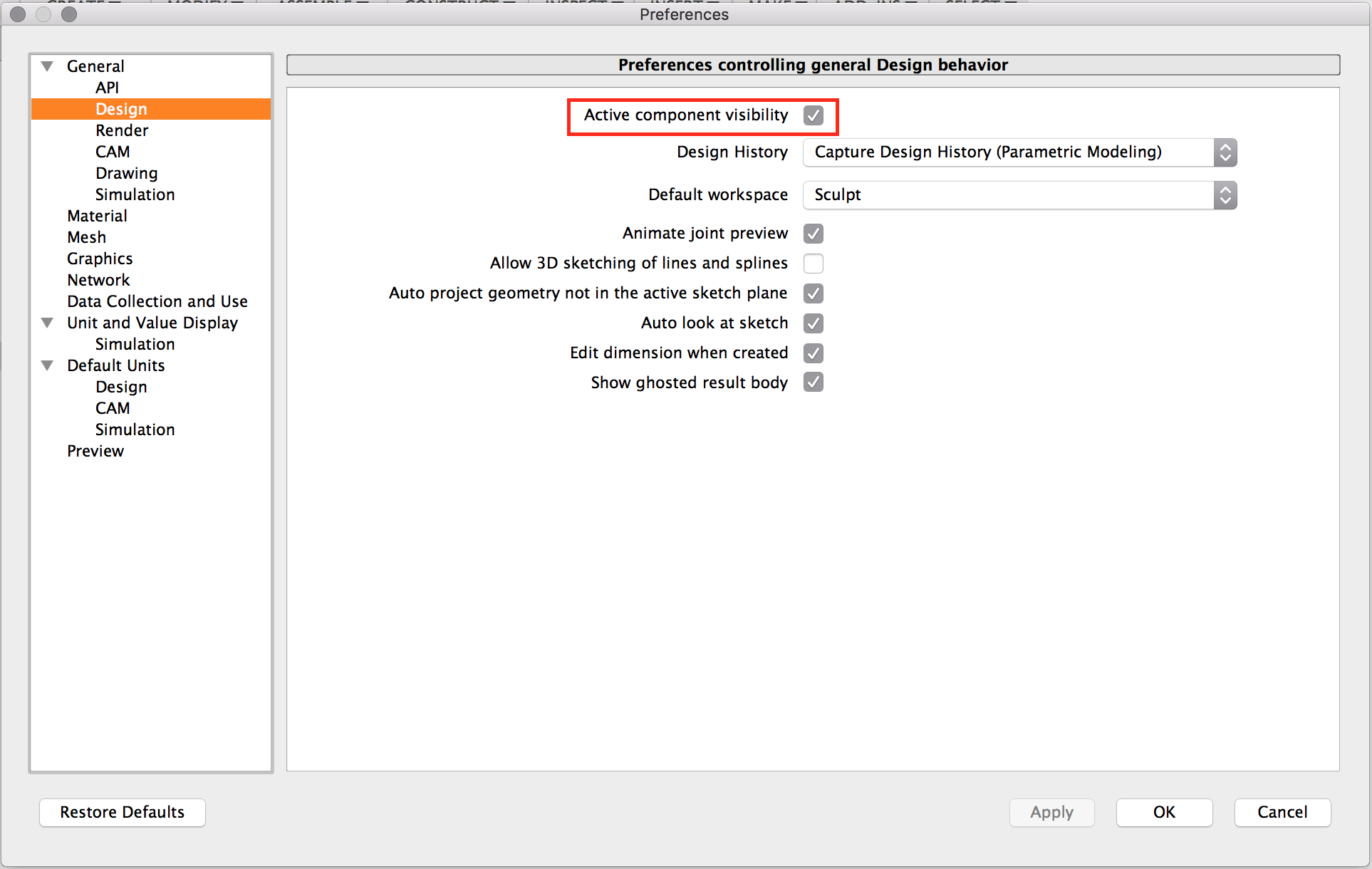This screenshot has width=1372, height=869.
Task: Cancel the Preferences dialog
Action: pyautogui.click(x=1282, y=812)
